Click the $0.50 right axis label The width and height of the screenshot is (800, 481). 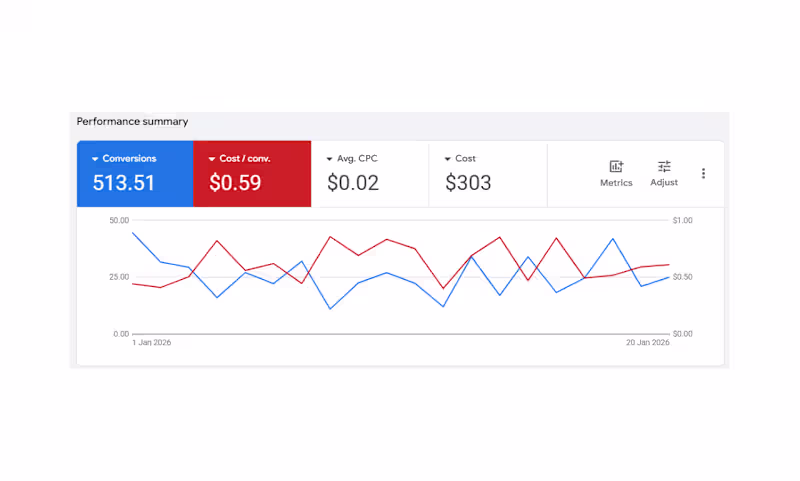(683, 277)
